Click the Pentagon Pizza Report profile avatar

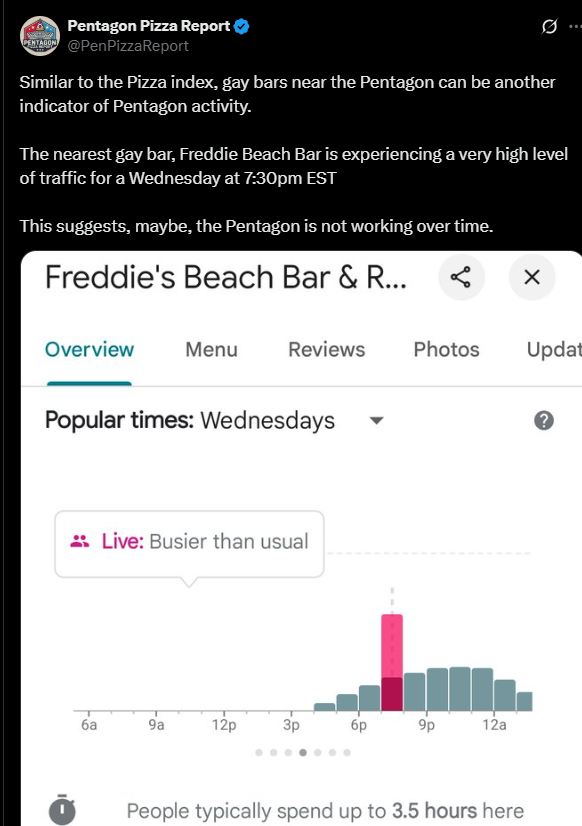[x=40, y=36]
